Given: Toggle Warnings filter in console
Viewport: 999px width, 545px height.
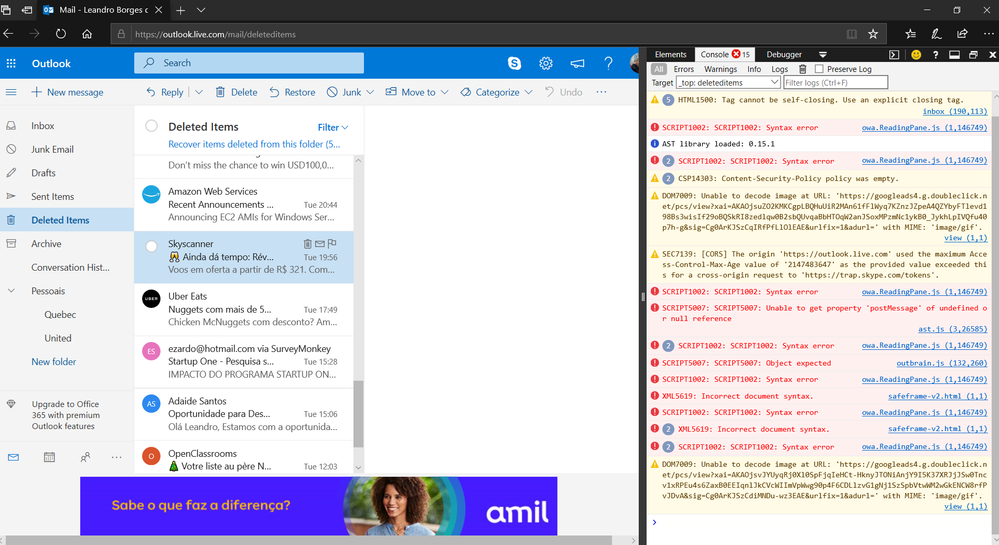Looking at the screenshot, I should [720, 69].
